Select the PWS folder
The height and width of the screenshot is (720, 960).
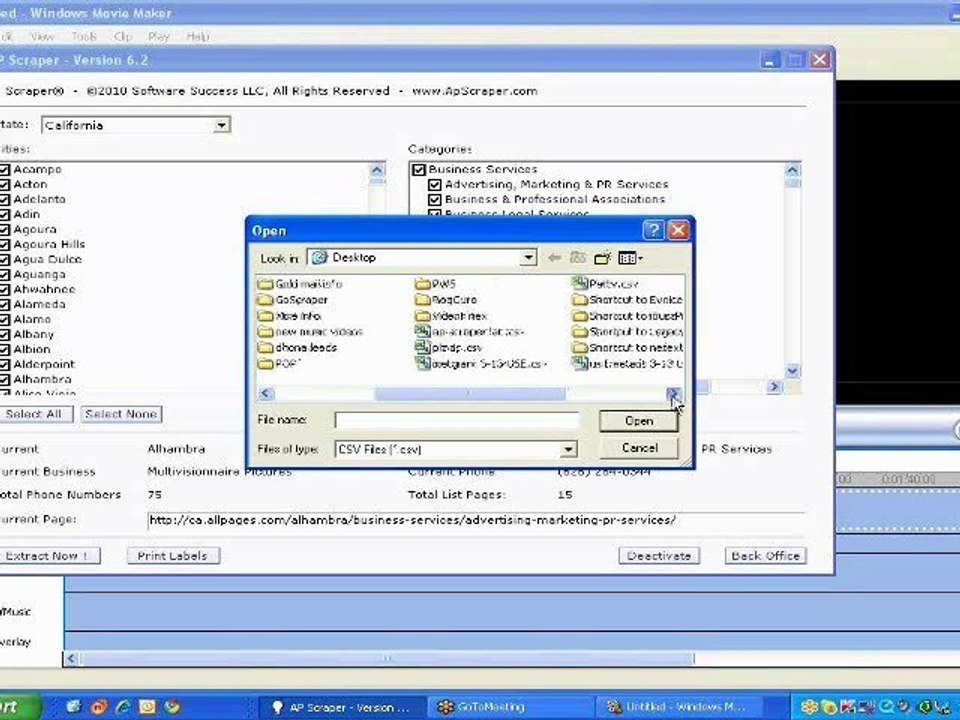[435, 284]
